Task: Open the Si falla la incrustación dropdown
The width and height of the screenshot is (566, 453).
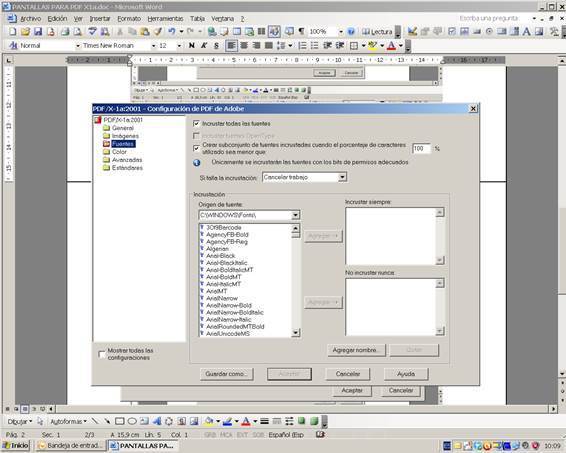Action: 342,177
